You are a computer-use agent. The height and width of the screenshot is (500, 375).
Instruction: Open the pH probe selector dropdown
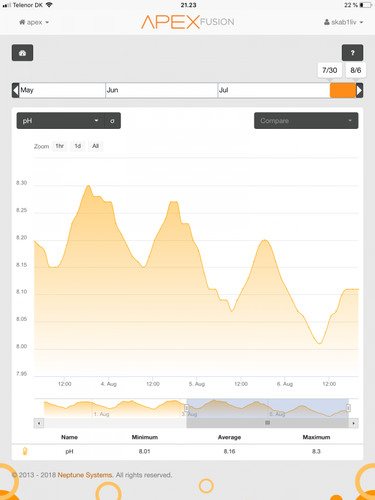61,121
